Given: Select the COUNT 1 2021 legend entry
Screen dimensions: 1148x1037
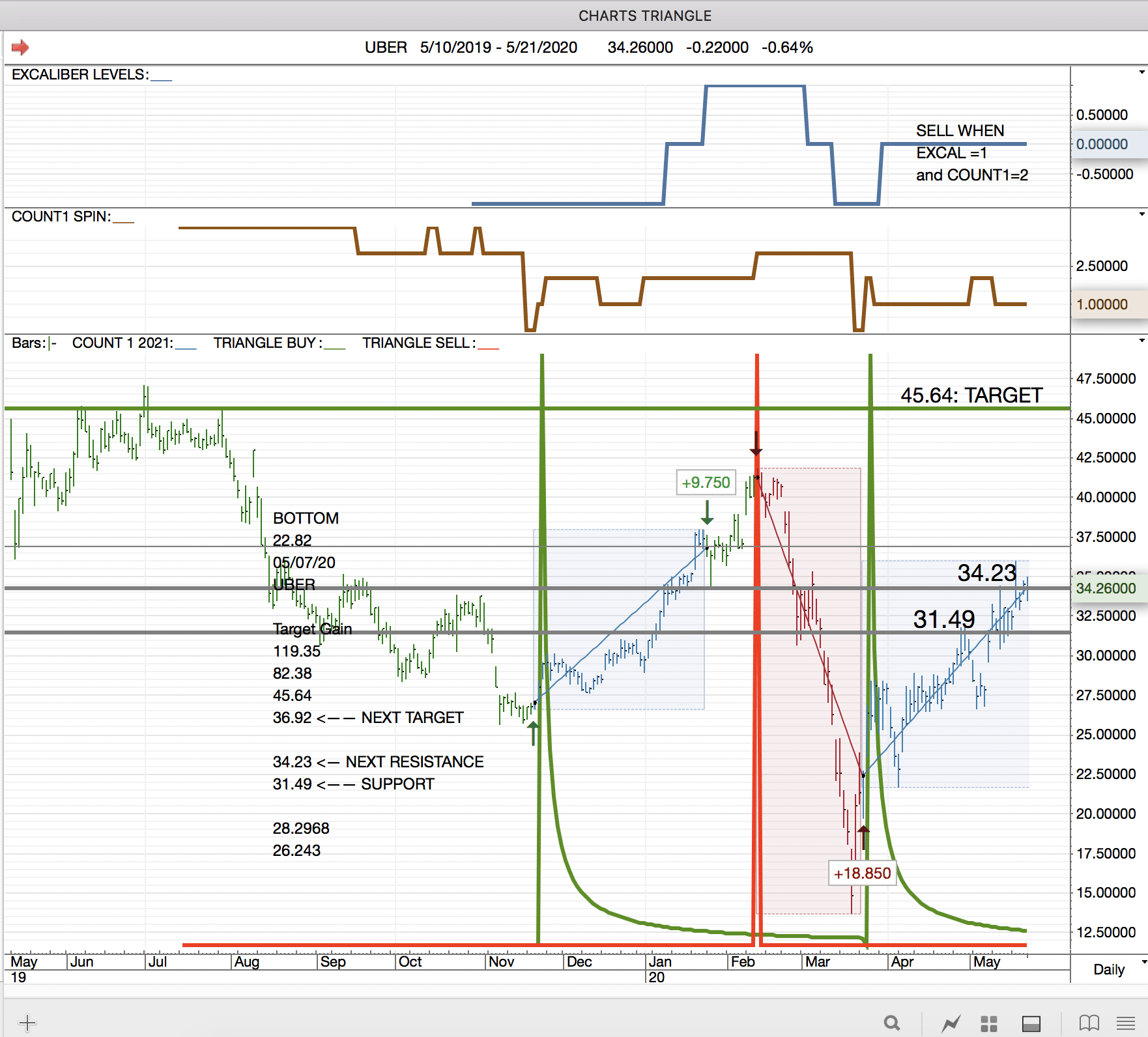Looking at the screenshot, I should (122, 343).
